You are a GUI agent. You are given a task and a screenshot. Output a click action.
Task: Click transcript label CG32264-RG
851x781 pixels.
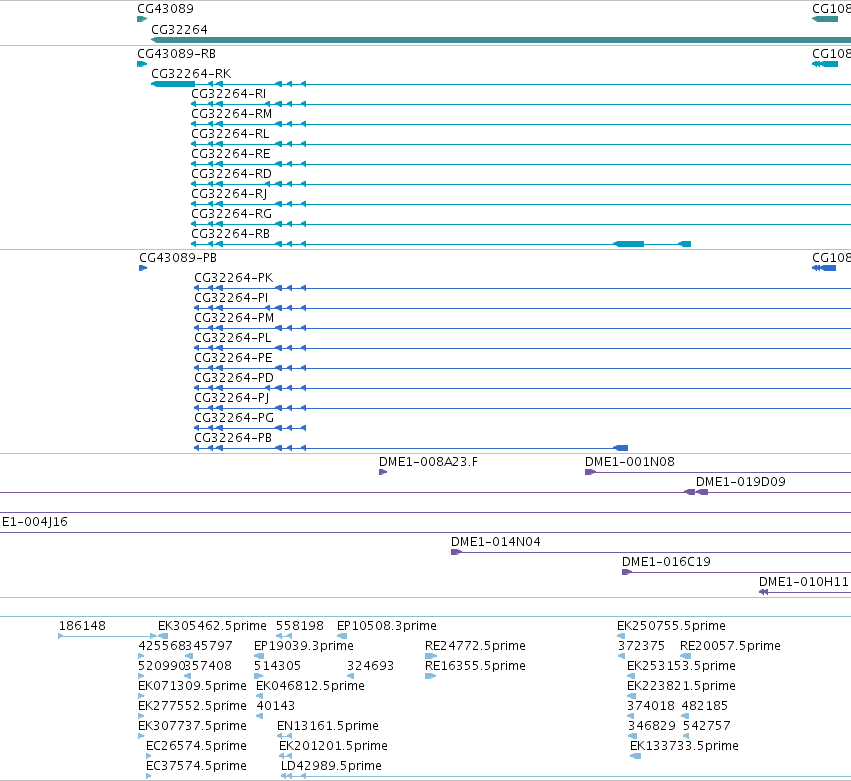231,214
